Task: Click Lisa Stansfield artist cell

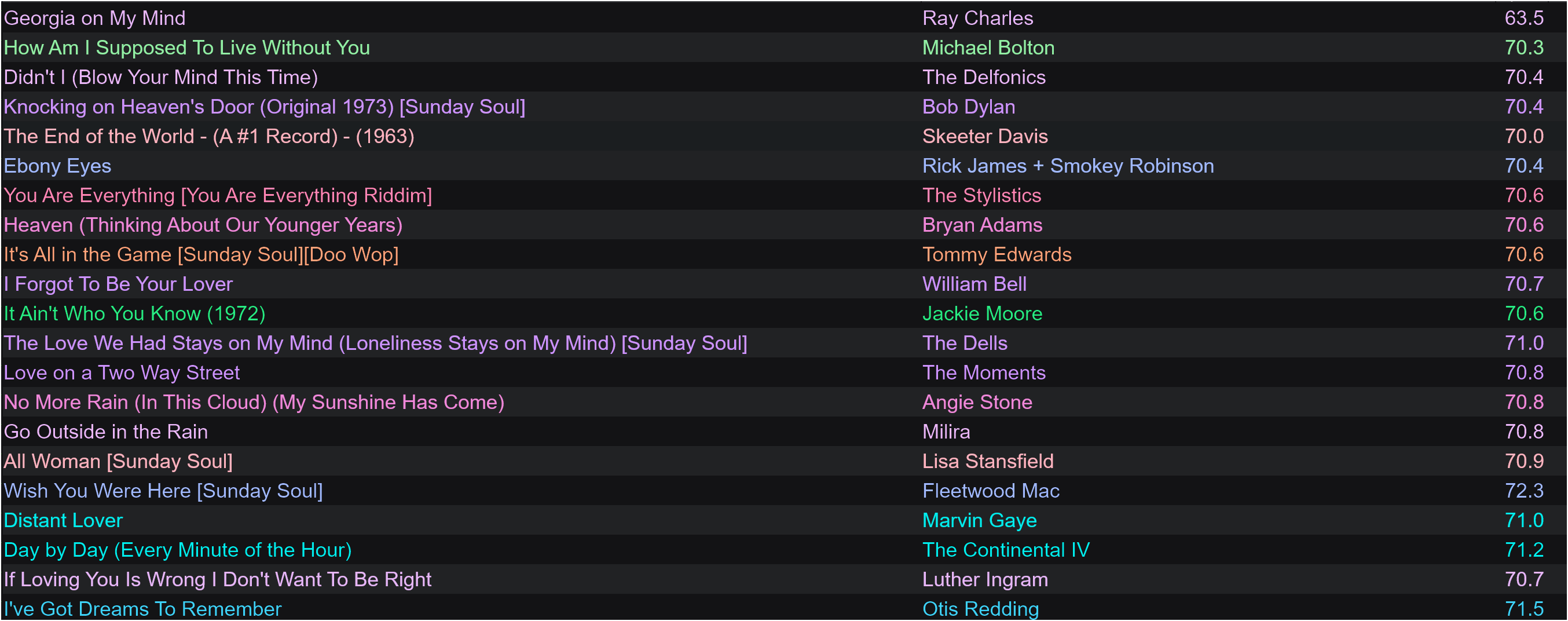Action: pos(987,462)
